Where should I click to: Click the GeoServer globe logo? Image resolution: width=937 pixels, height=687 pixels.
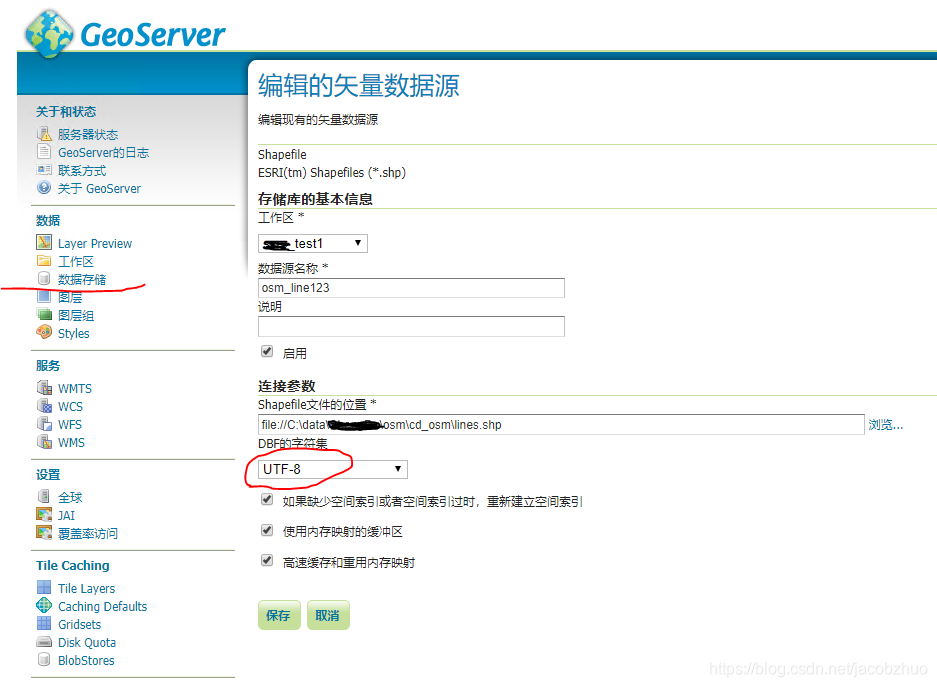pyautogui.click(x=50, y=34)
